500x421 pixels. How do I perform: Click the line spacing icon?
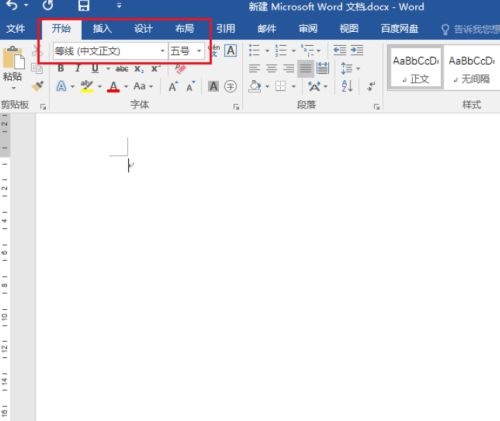(x=347, y=69)
